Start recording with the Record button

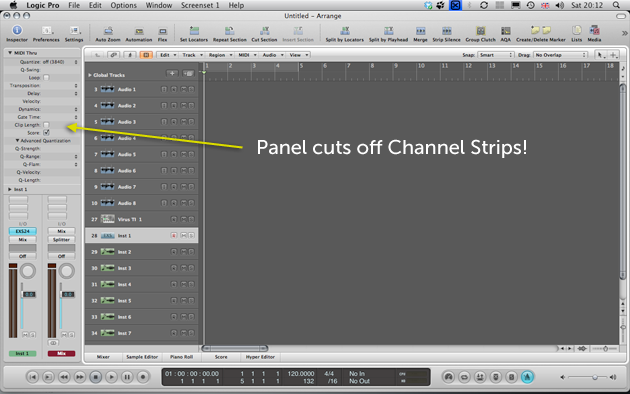pyautogui.click(x=143, y=377)
